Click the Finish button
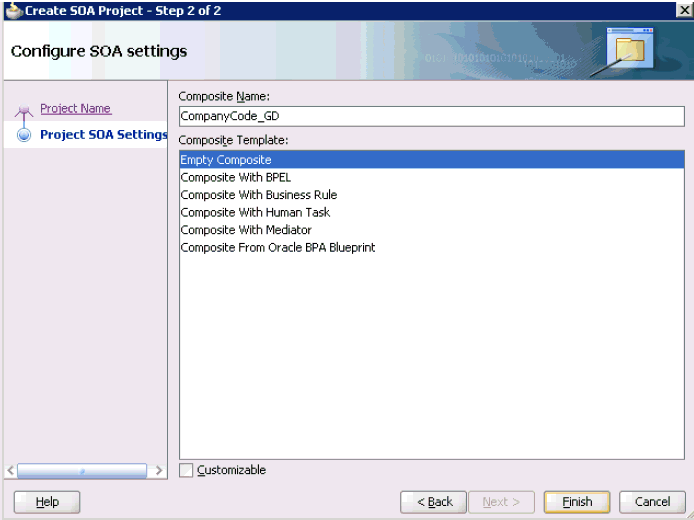Image resolution: width=694 pixels, height=520 pixels. pos(577,502)
